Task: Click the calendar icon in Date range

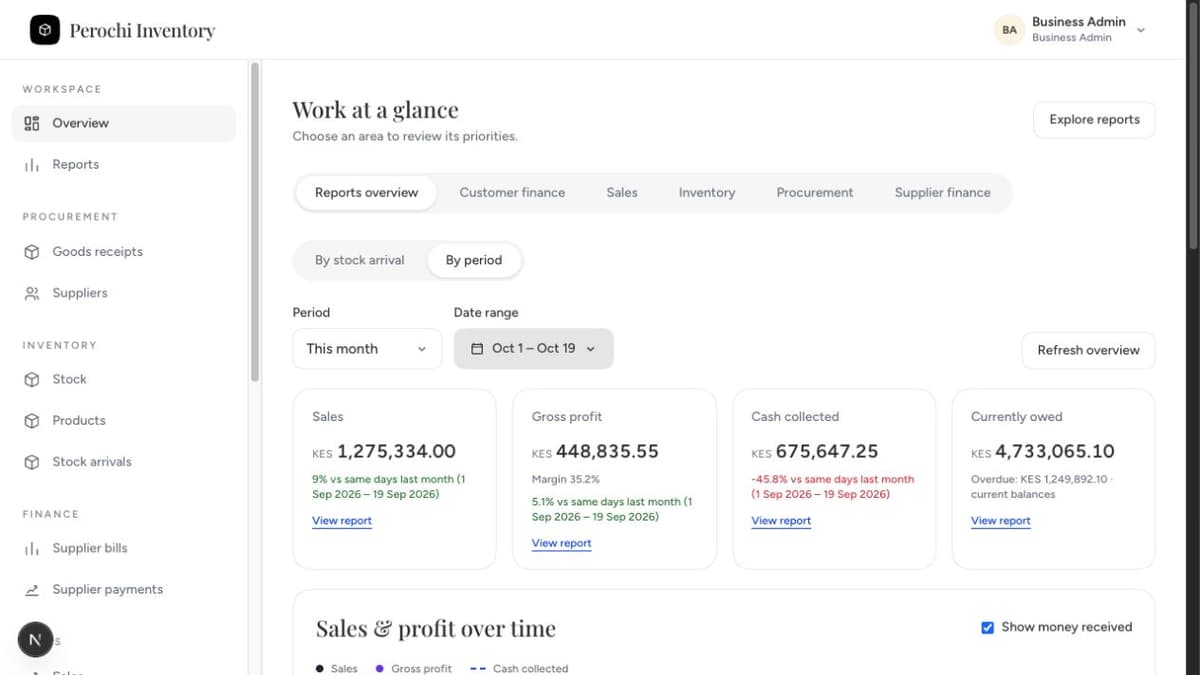Action: coord(477,349)
